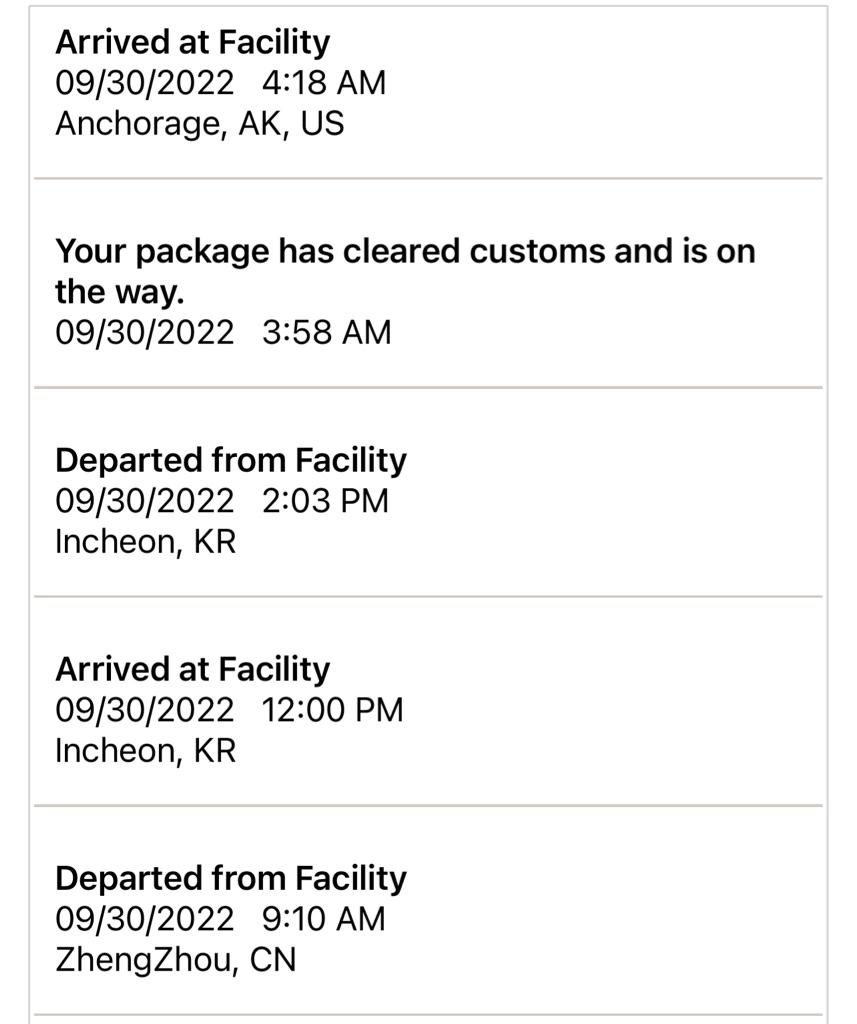Click the 3:58 AM timestamp
Viewport: 857px width, 1024px height.
pyautogui.click(x=326, y=332)
